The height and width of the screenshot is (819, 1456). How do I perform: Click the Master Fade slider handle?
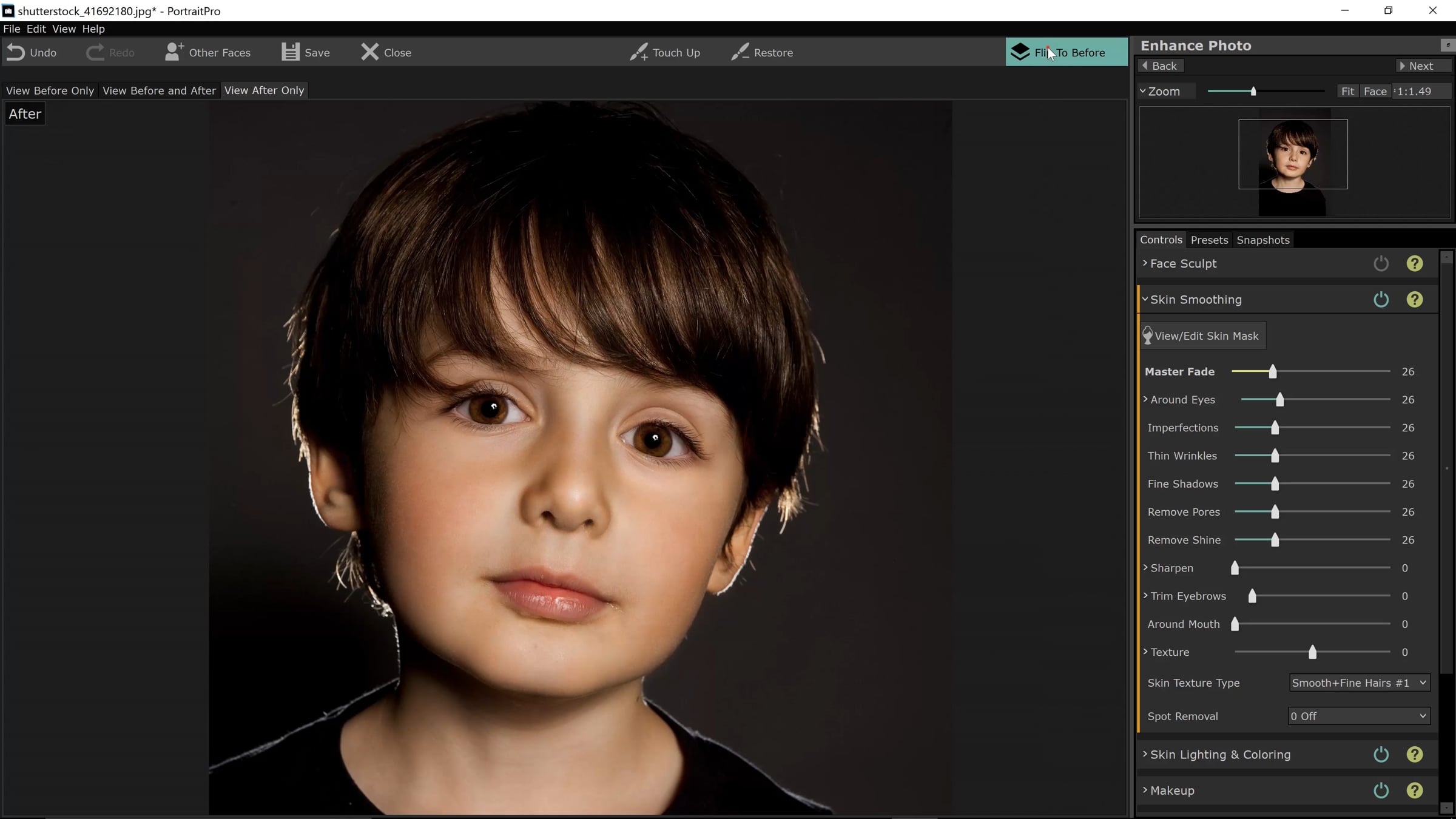point(1273,372)
